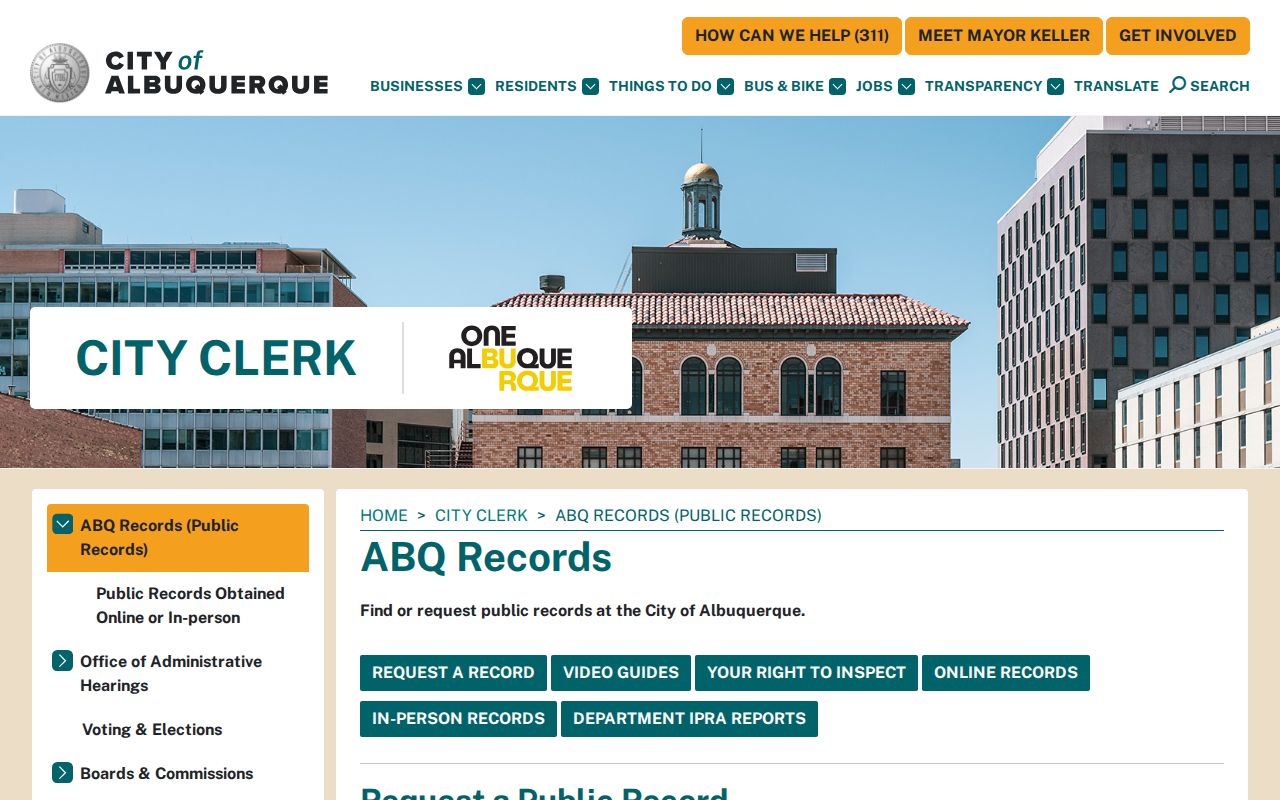1280x800 pixels.
Task: Expand the Things To Do menu chevron
Action: [x=725, y=86]
